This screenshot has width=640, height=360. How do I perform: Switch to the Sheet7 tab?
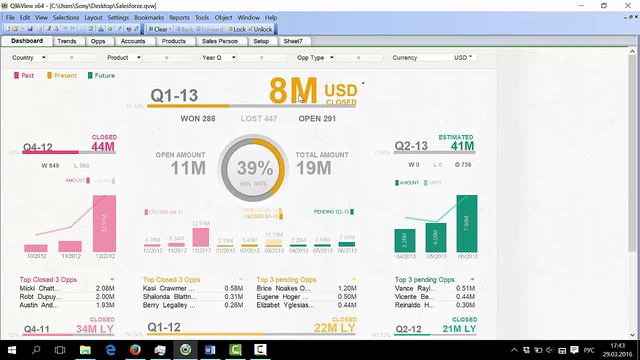pyautogui.click(x=293, y=41)
